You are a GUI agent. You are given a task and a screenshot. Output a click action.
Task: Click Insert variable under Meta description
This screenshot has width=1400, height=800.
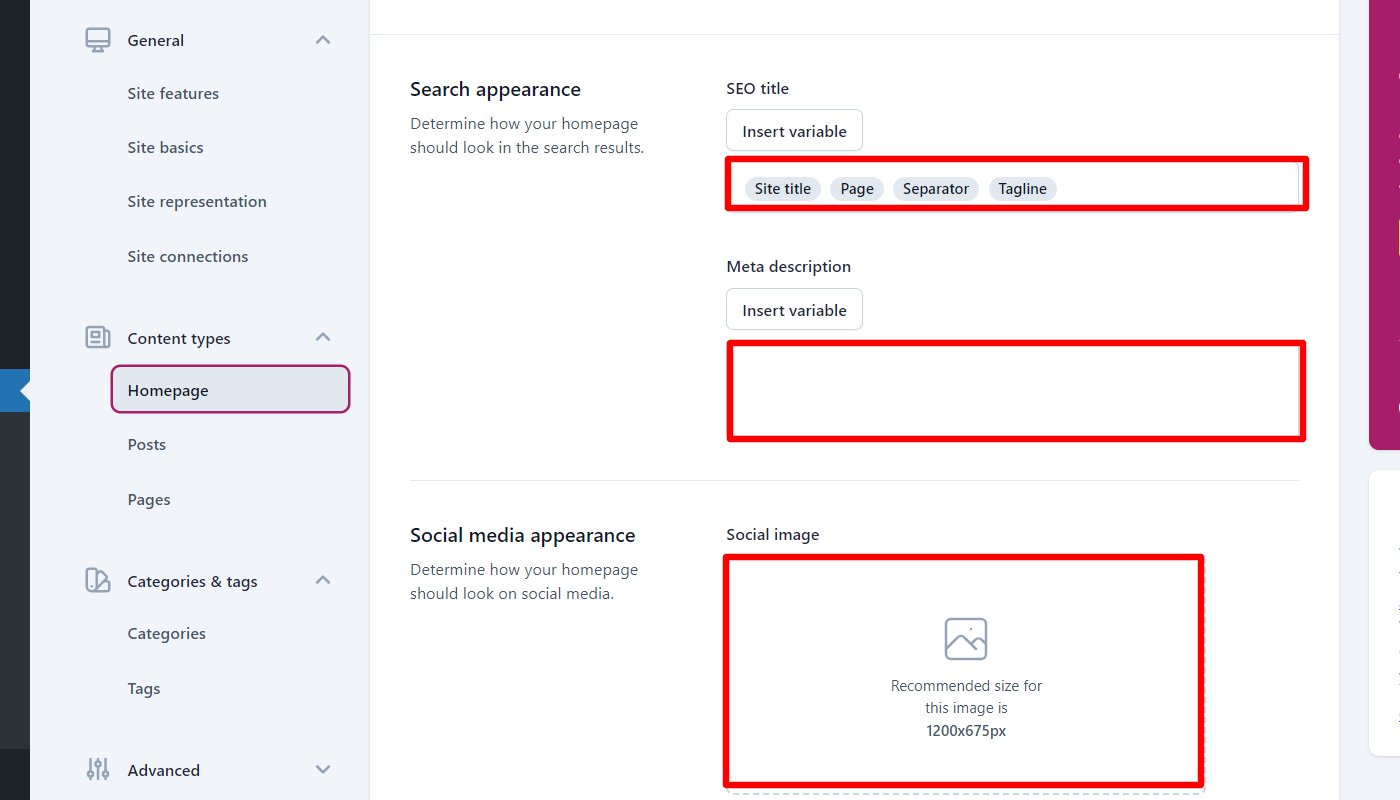click(794, 309)
